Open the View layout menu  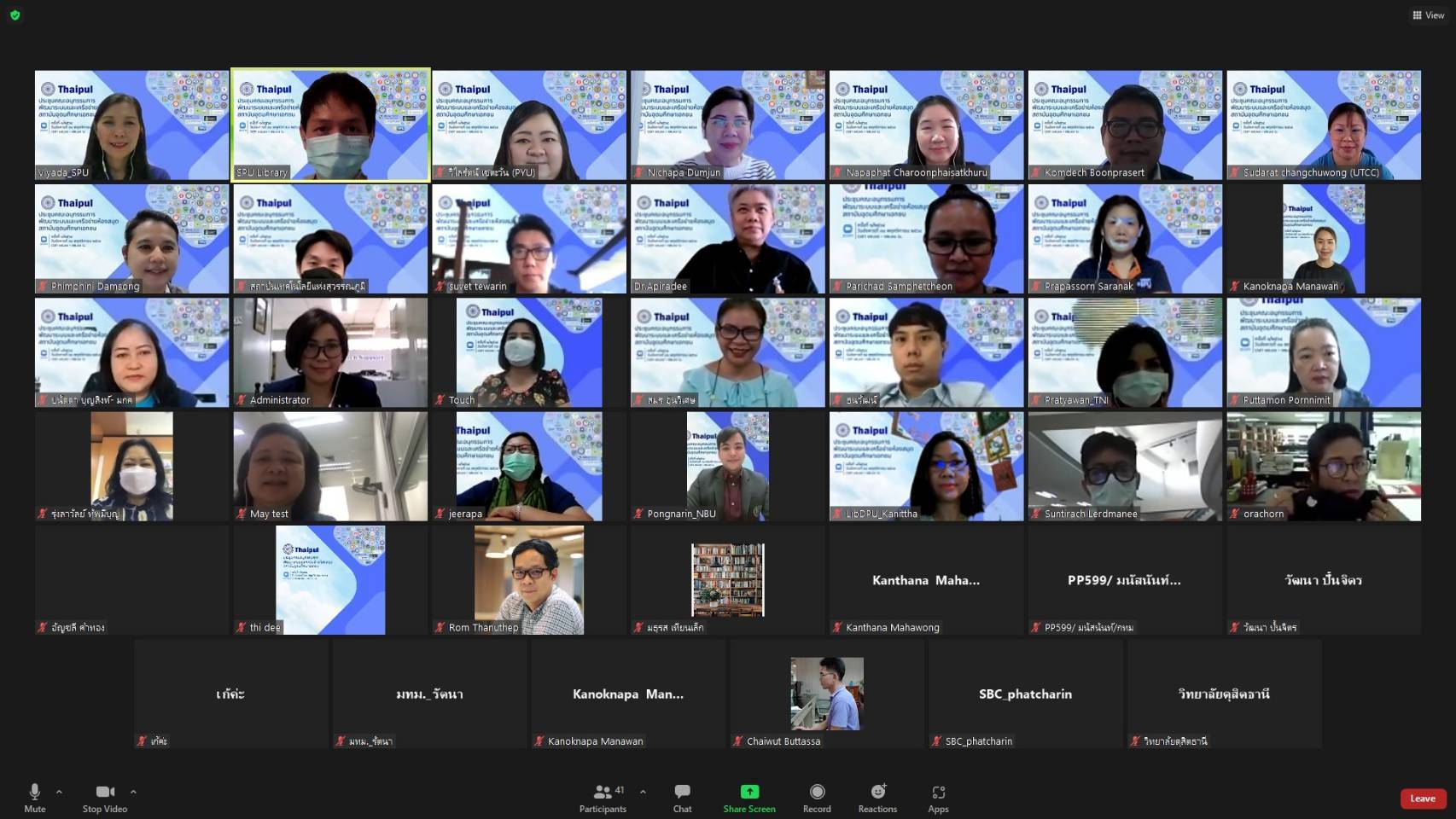1428,15
